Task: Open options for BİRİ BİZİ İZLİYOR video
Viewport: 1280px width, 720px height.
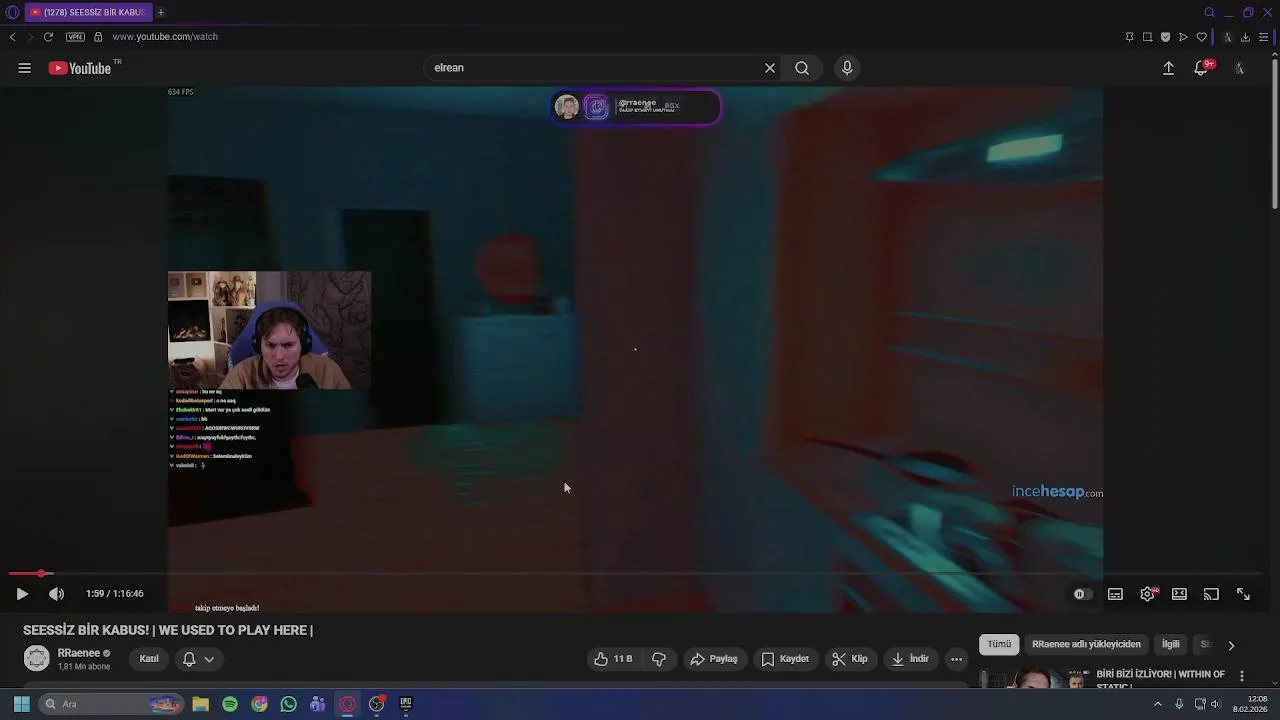Action: pyautogui.click(x=1242, y=677)
